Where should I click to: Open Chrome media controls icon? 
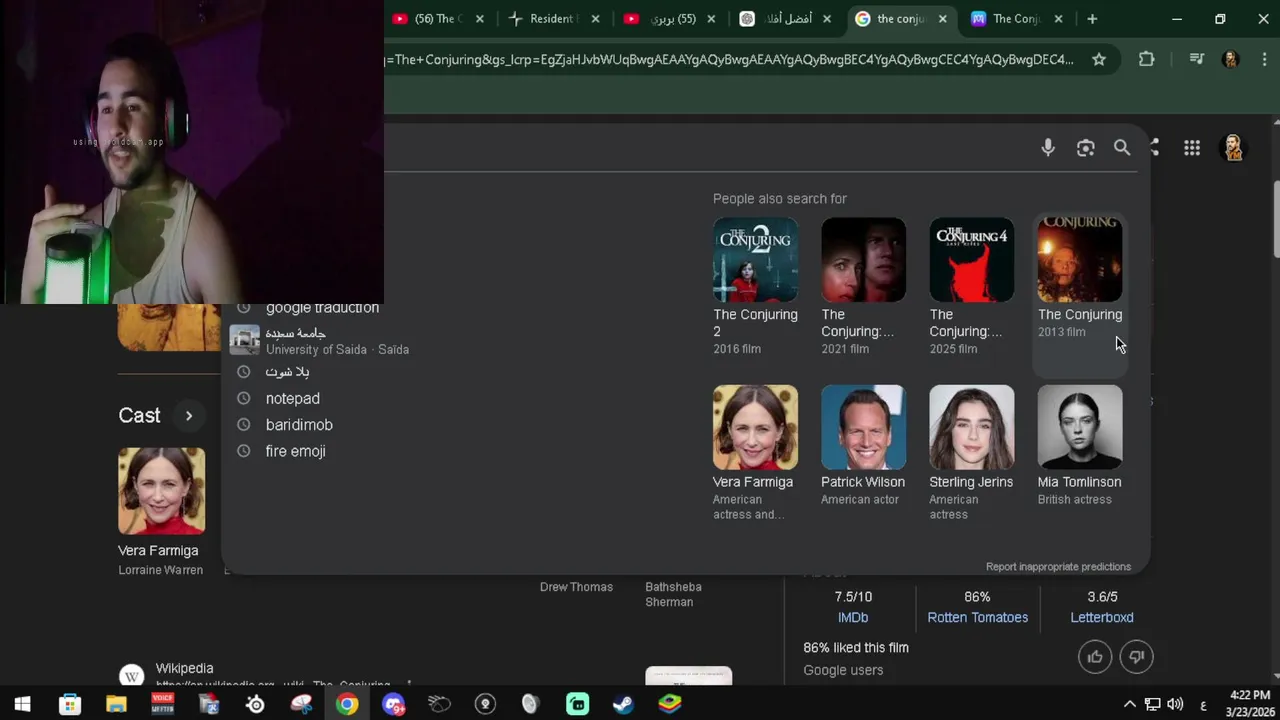click(x=1196, y=59)
